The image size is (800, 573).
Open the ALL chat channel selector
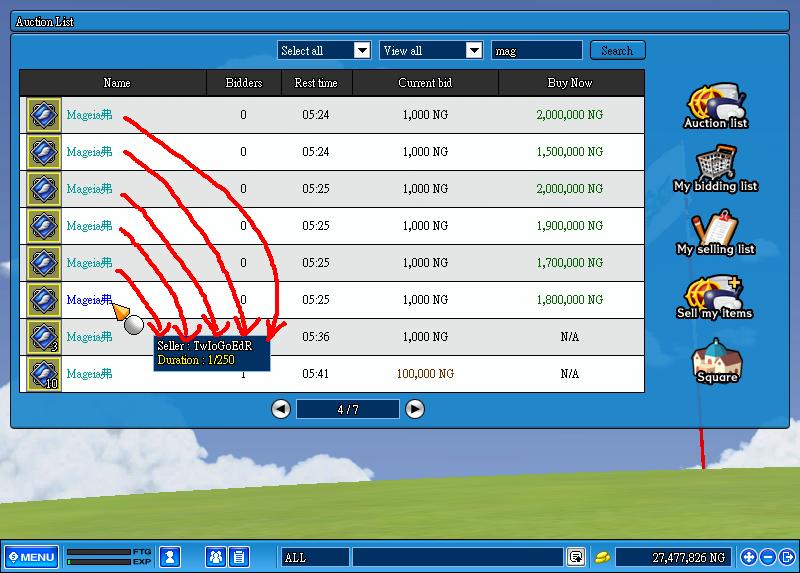pyautogui.click(x=315, y=557)
